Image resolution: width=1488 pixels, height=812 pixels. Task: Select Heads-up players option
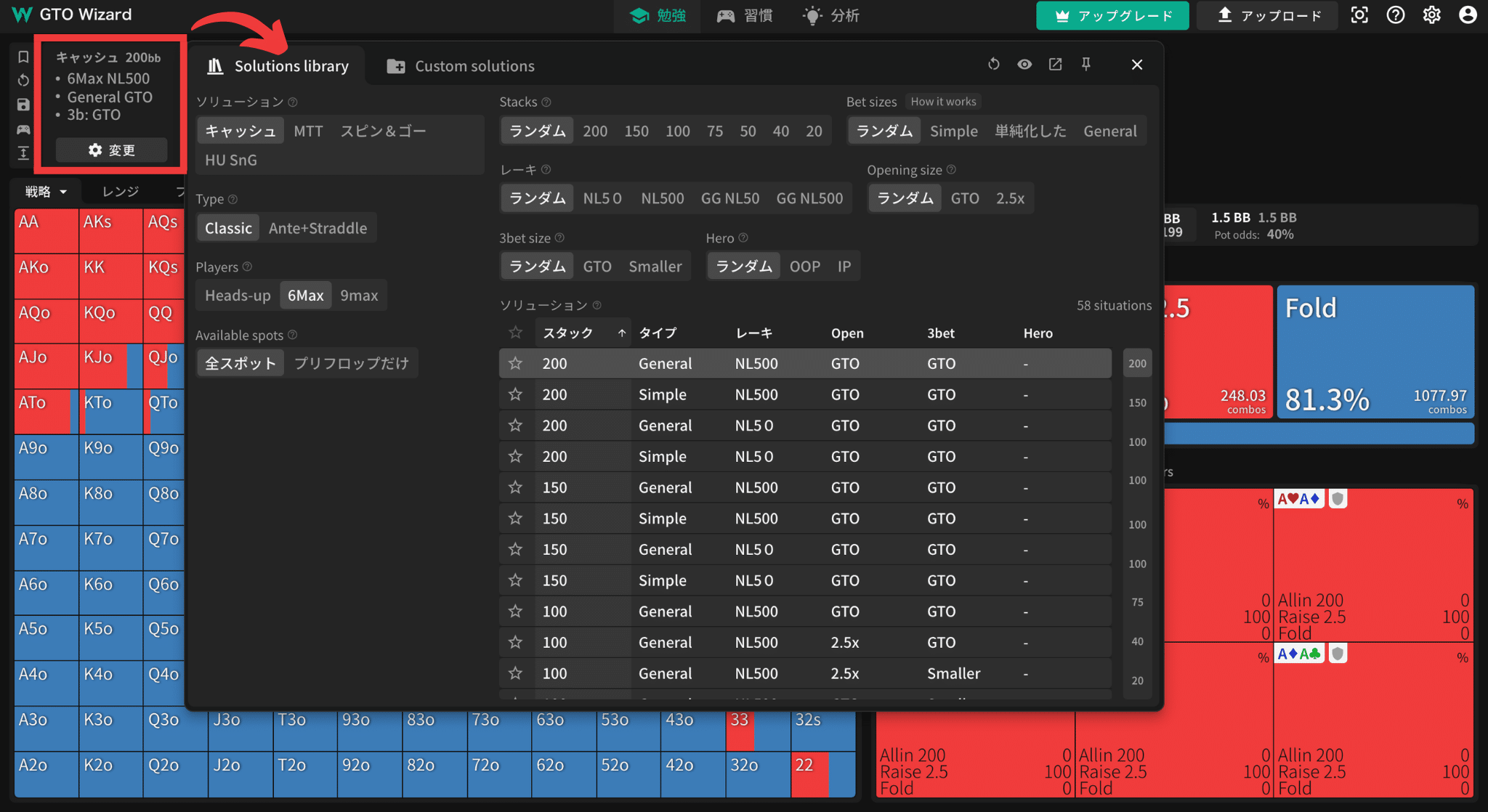[x=238, y=296]
